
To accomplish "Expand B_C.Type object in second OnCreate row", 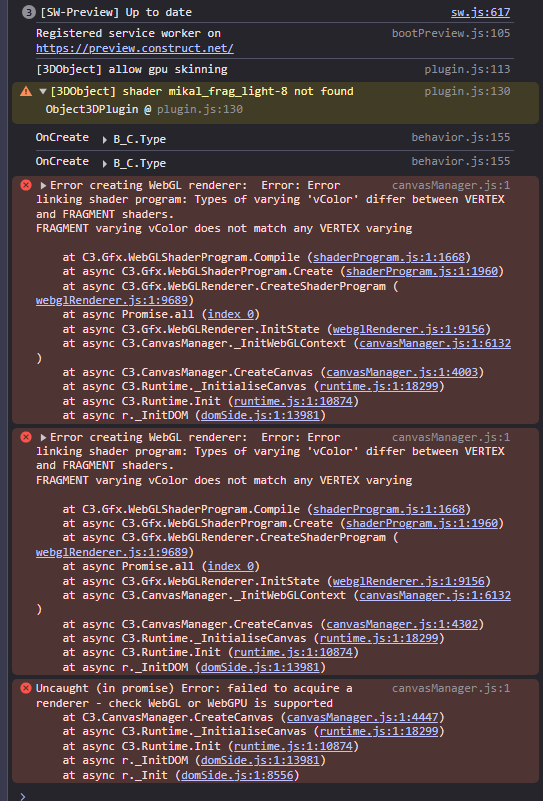I will coord(105,163).
